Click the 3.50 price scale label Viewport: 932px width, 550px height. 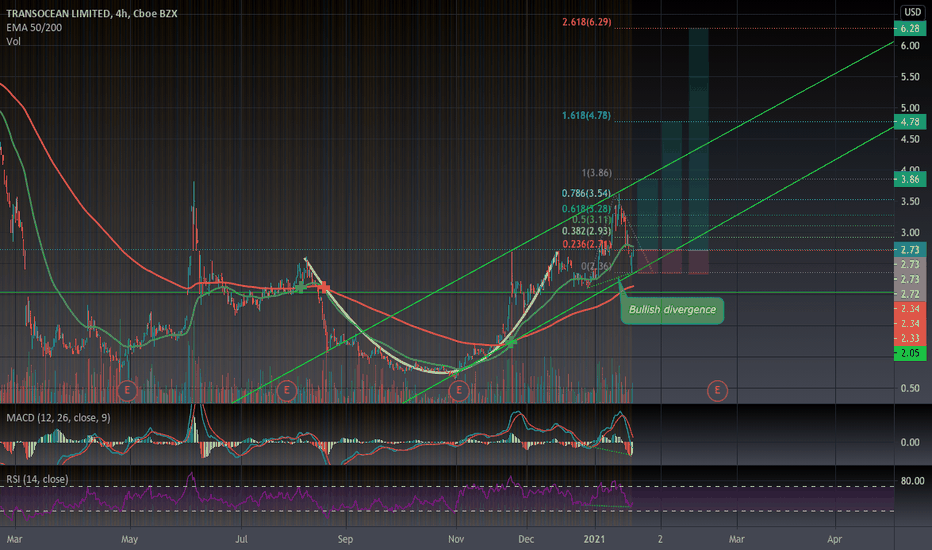pos(910,201)
